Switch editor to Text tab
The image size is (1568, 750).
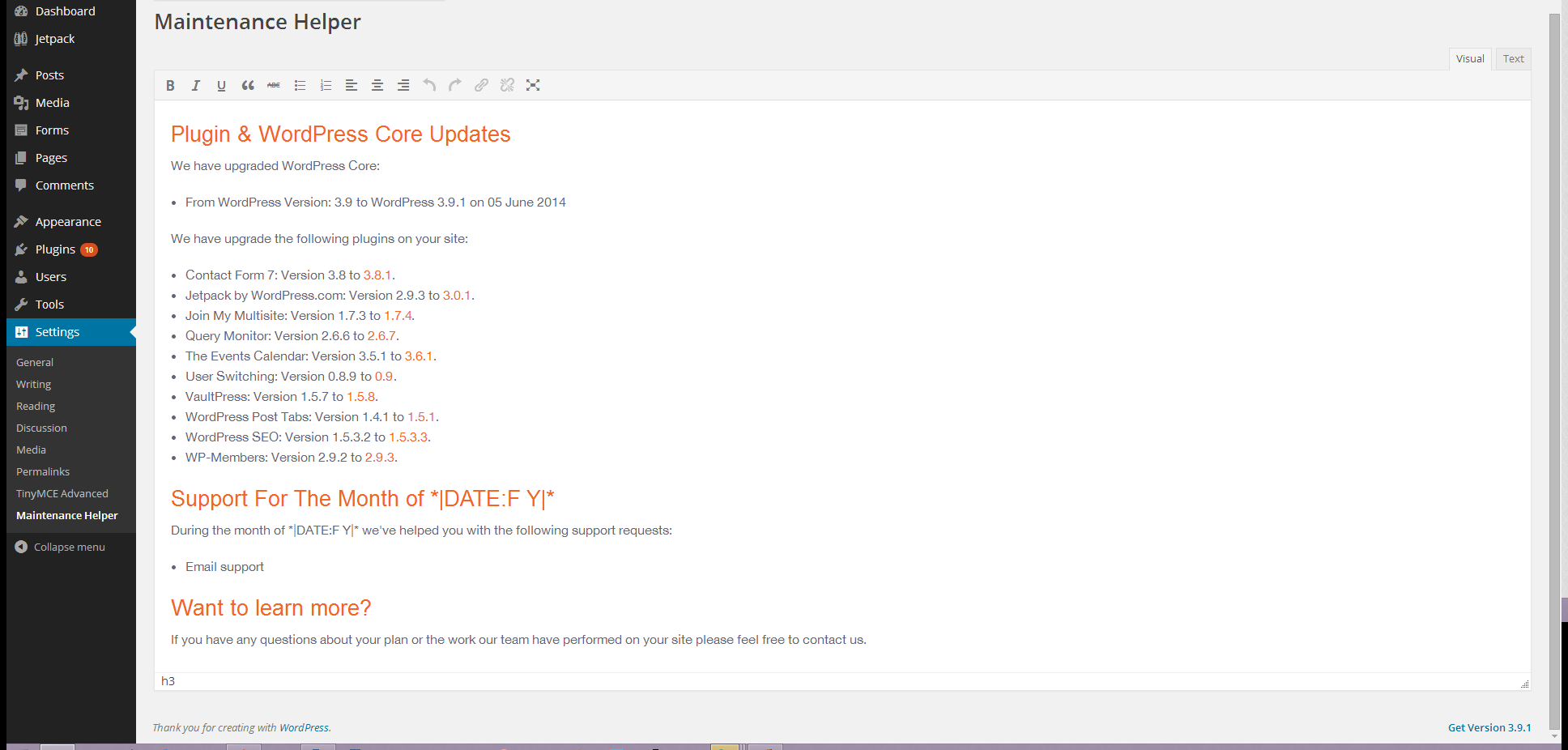tap(1513, 59)
